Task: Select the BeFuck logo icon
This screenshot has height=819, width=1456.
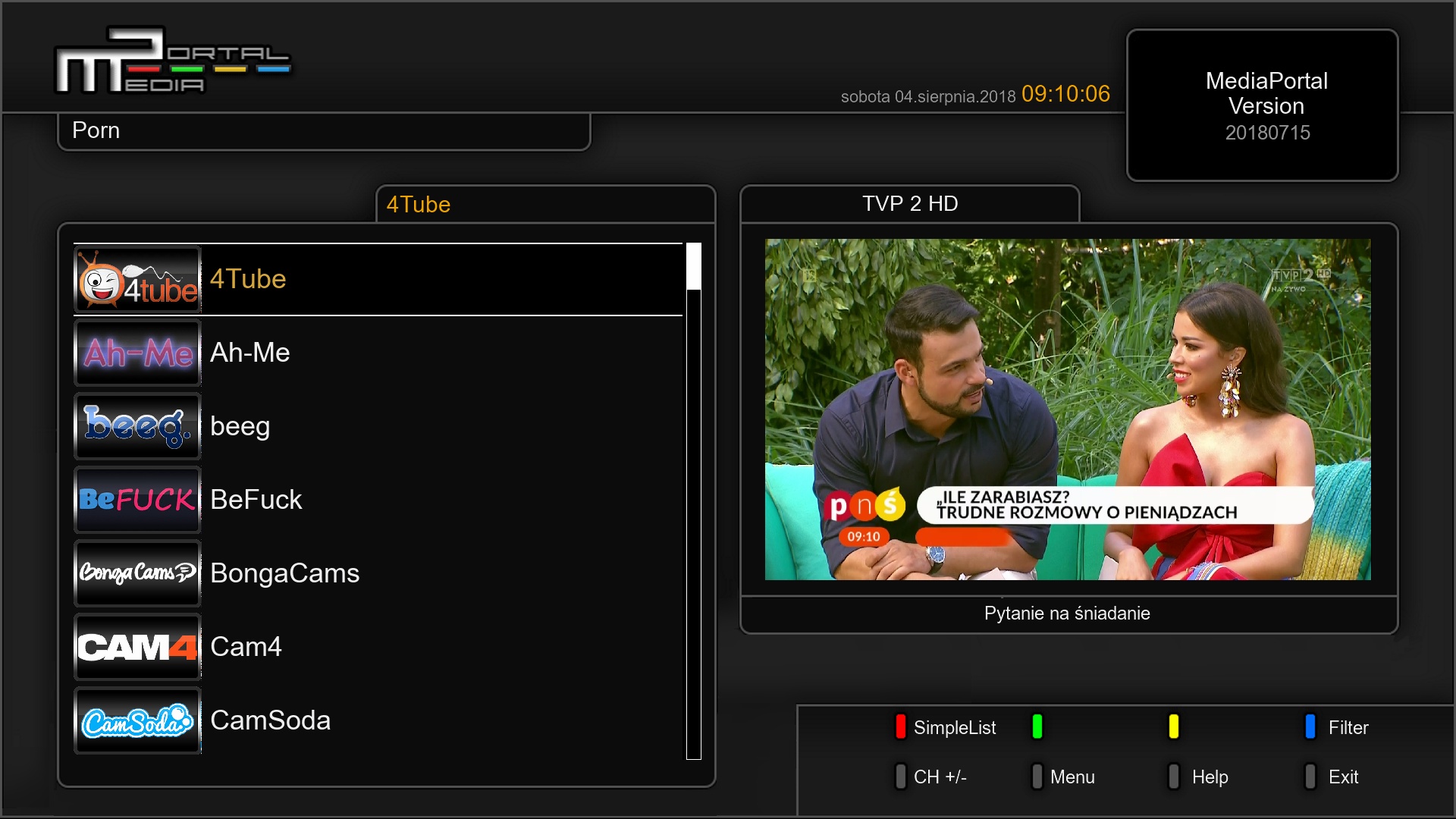Action: pyautogui.click(x=138, y=500)
